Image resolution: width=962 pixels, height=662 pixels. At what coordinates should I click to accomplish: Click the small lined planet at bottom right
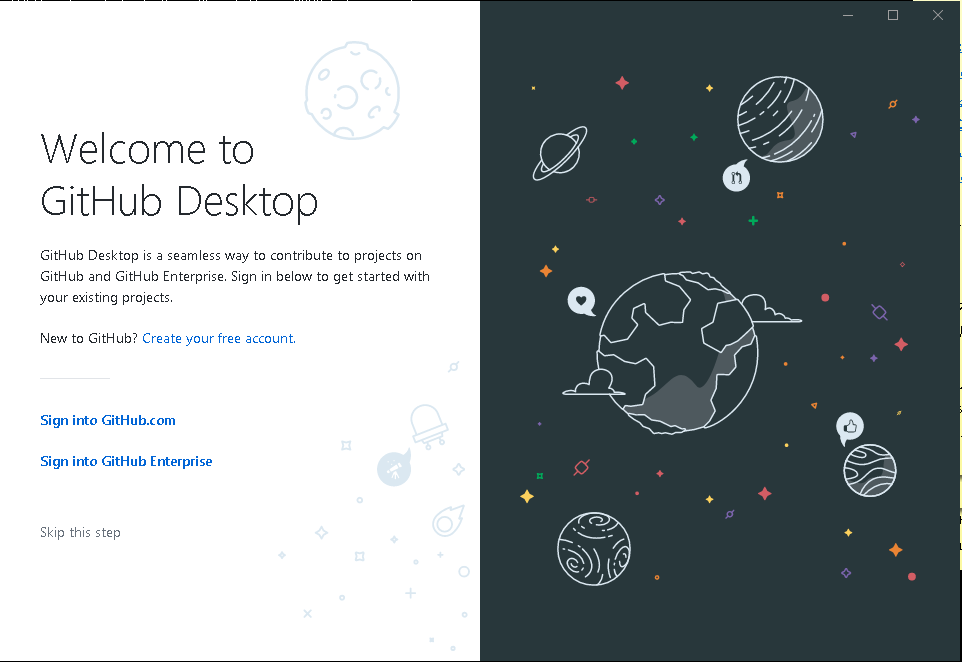(x=869, y=471)
